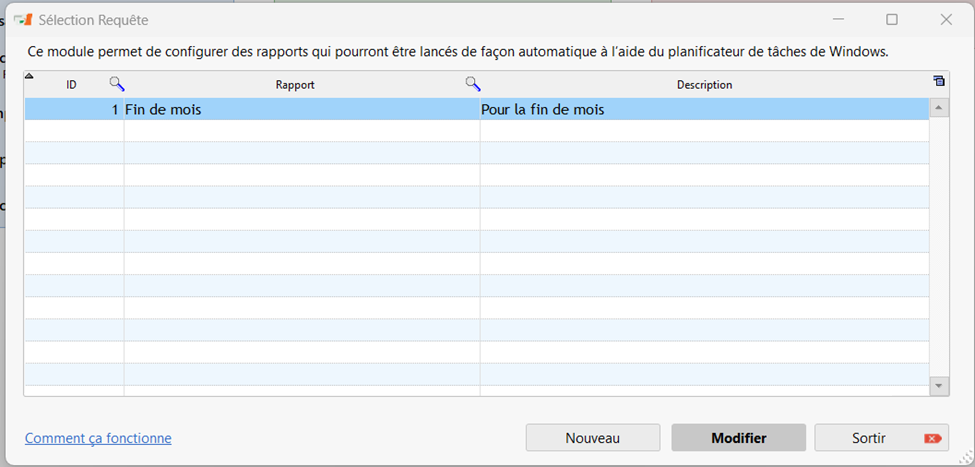Close the window using the title bar X
The height and width of the screenshot is (467, 975).
click(945, 20)
